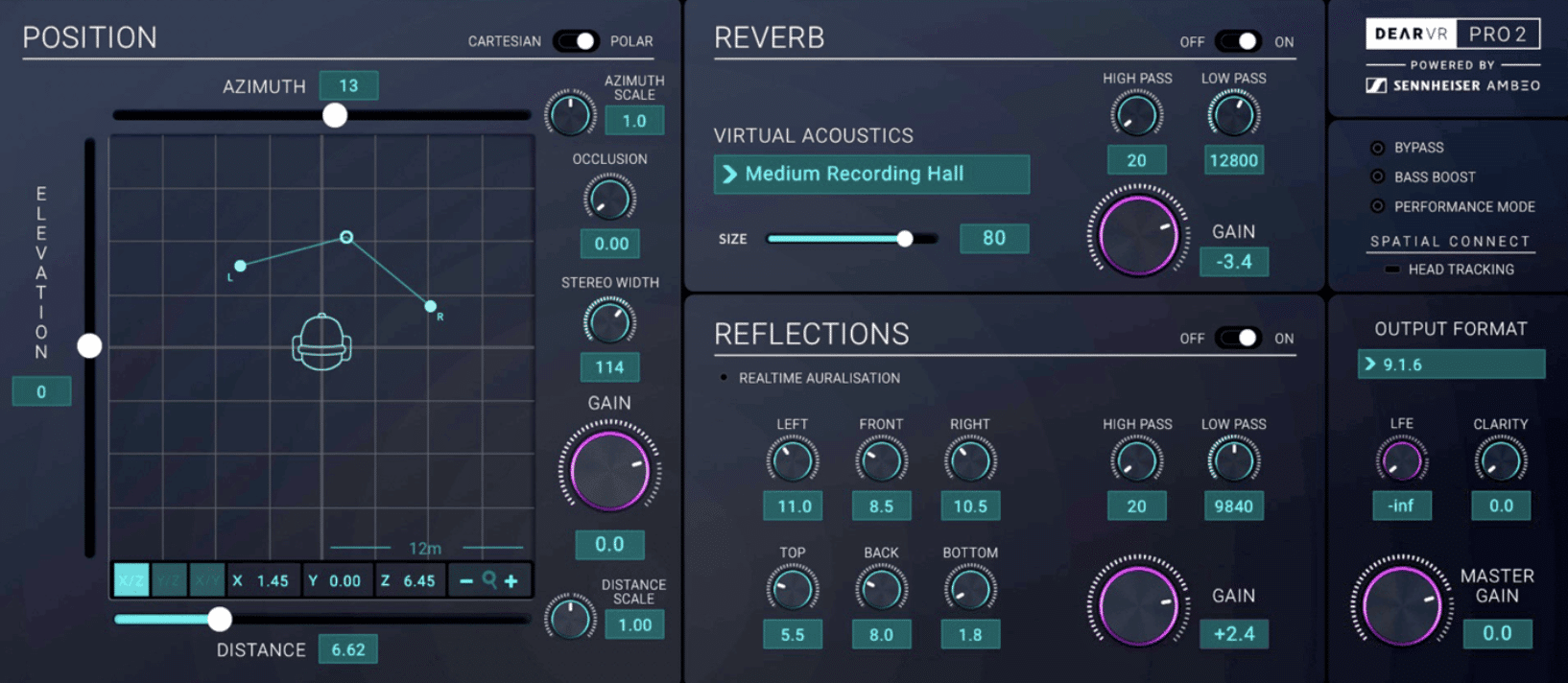Click the Reflections Left knob
Image resolution: width=1568 pixels, height=683 pixels.
793,460
